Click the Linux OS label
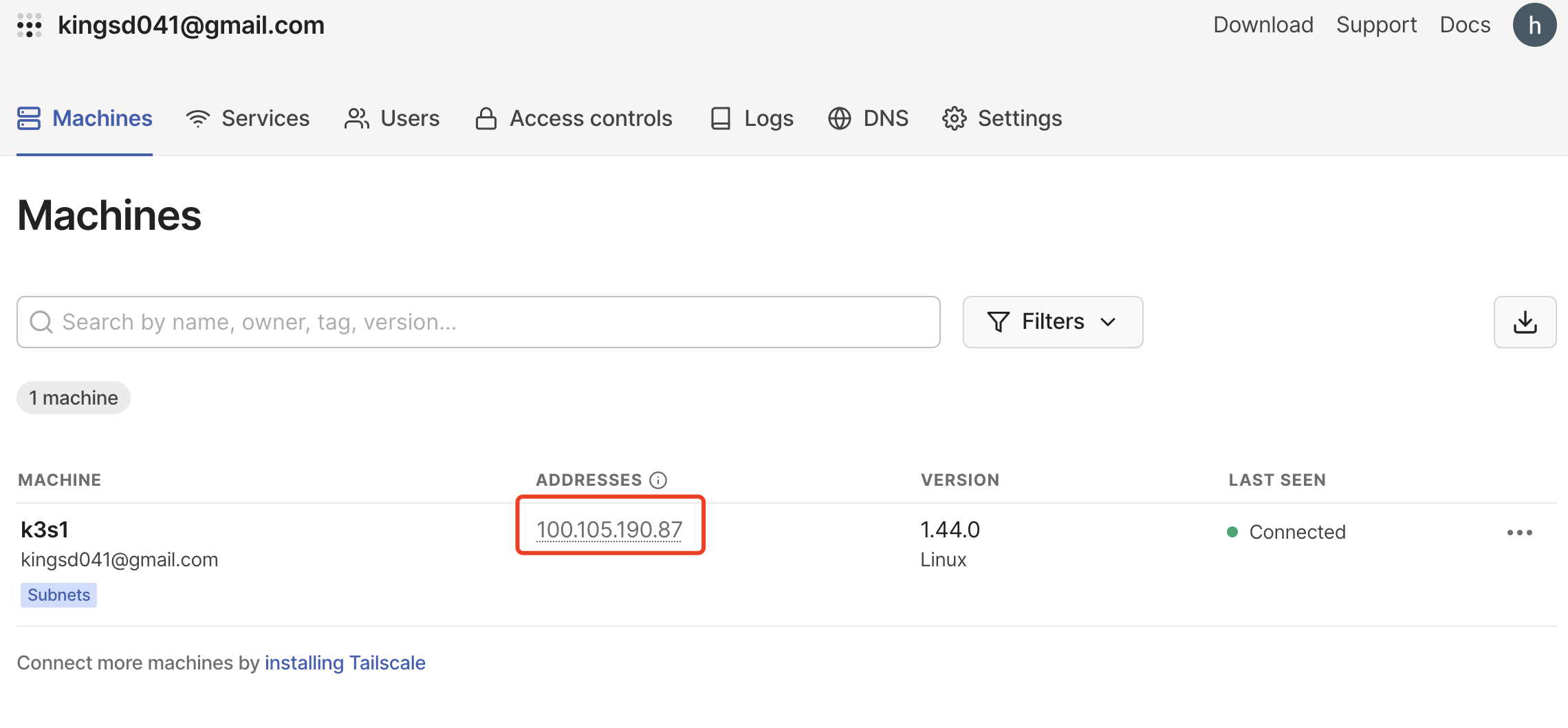1568x728 pixels. (x=944, y=560)
